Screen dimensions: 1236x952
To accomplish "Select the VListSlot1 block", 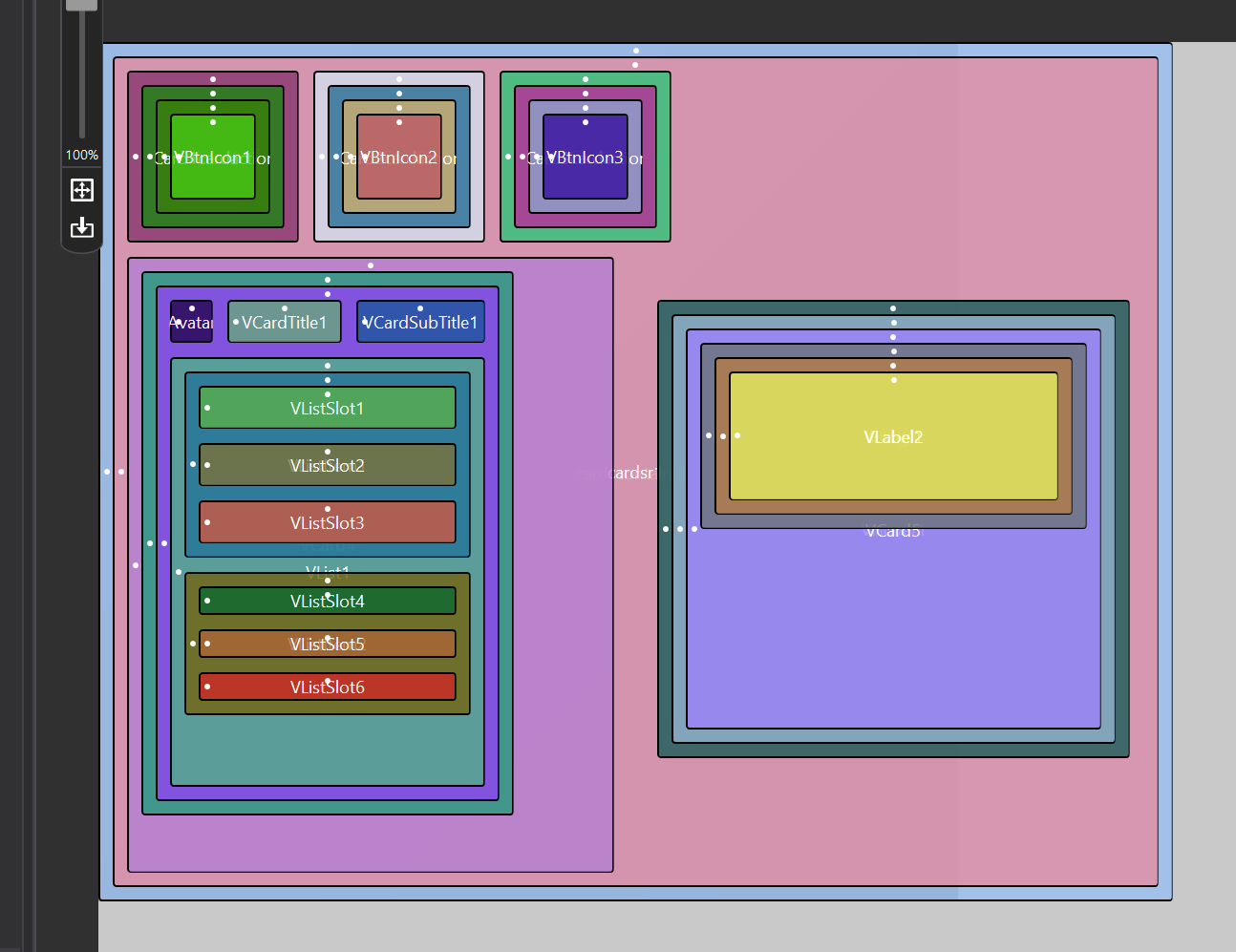I will (x=328, y=408).
